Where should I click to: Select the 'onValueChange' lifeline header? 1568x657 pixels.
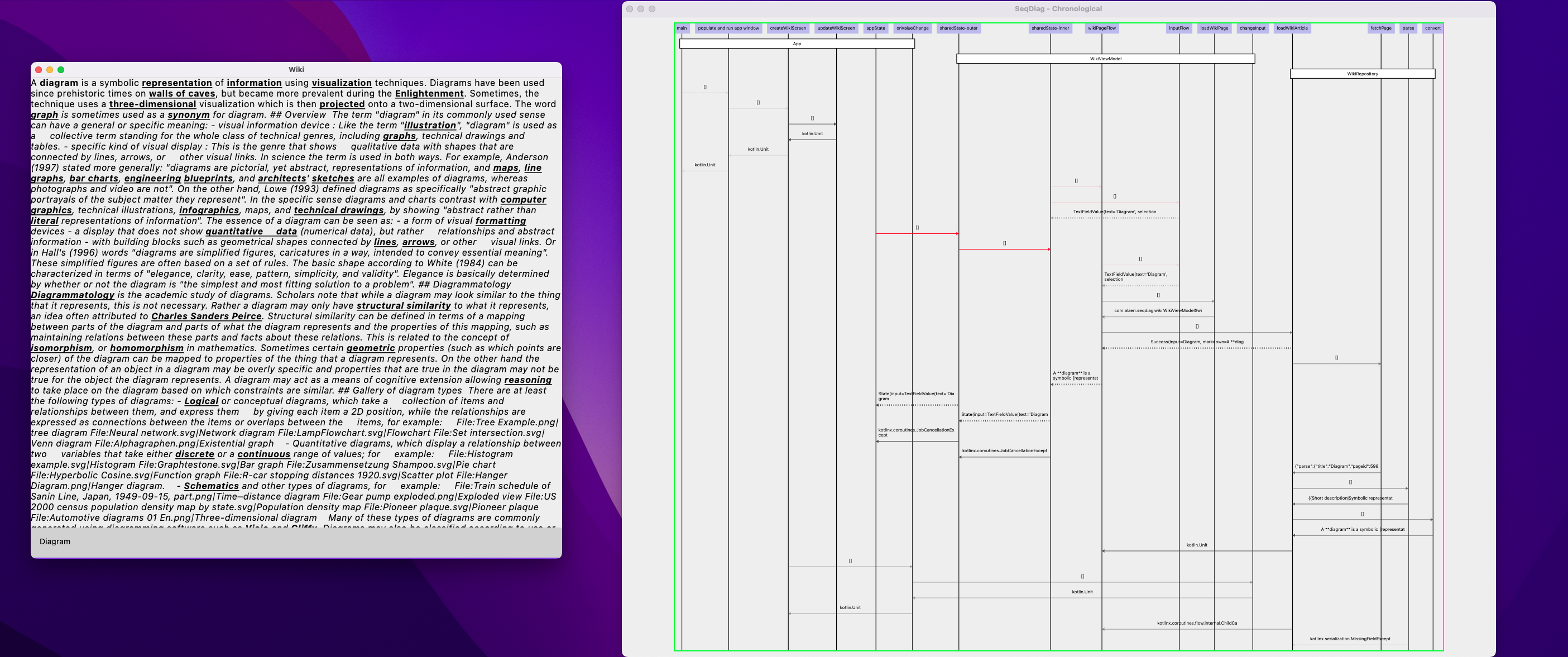[x=913, y=28]
